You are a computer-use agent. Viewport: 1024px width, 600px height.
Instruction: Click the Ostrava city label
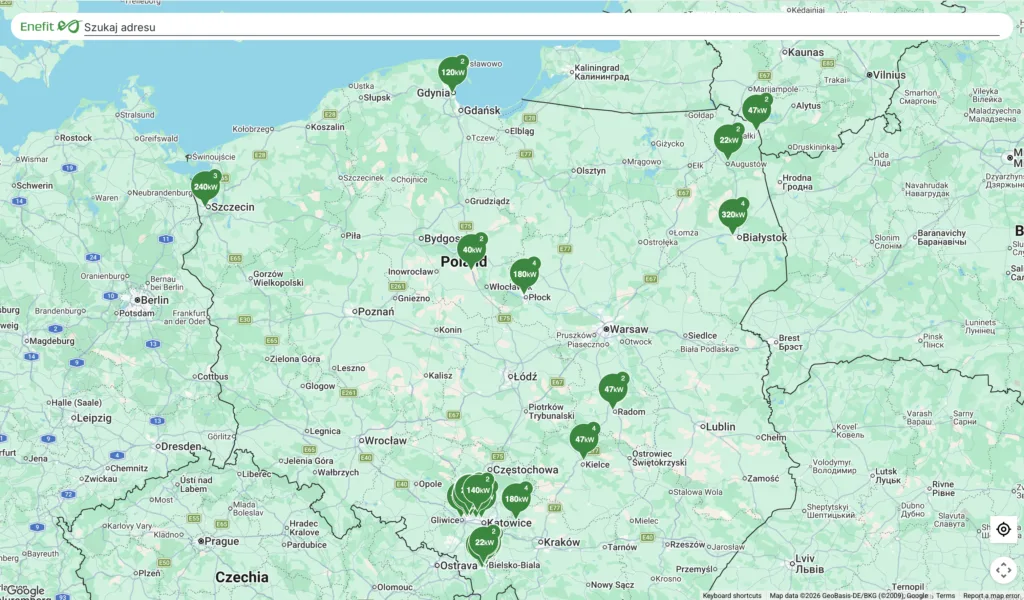[x=460, y=565]
